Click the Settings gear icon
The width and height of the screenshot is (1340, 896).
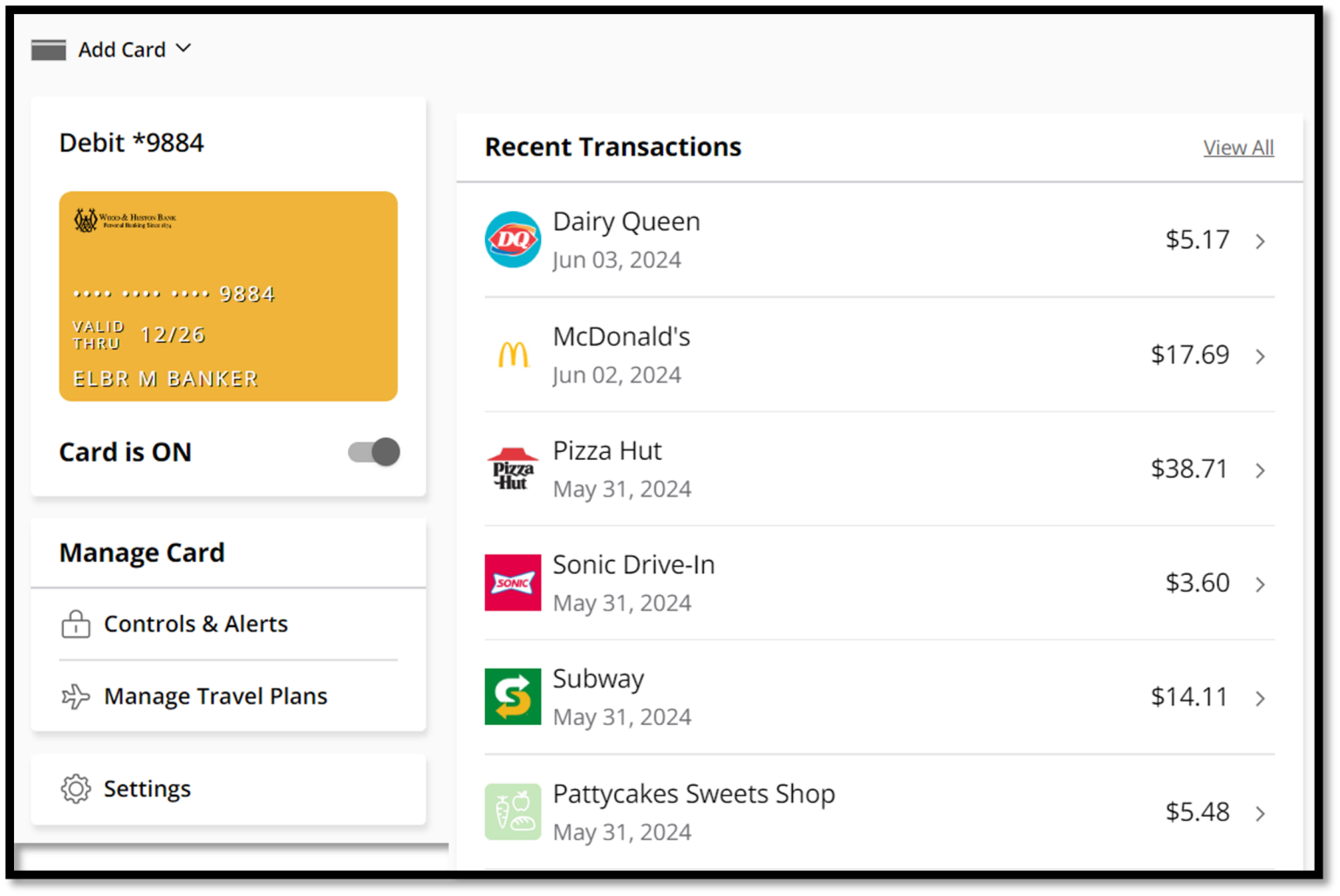(76, 789)
